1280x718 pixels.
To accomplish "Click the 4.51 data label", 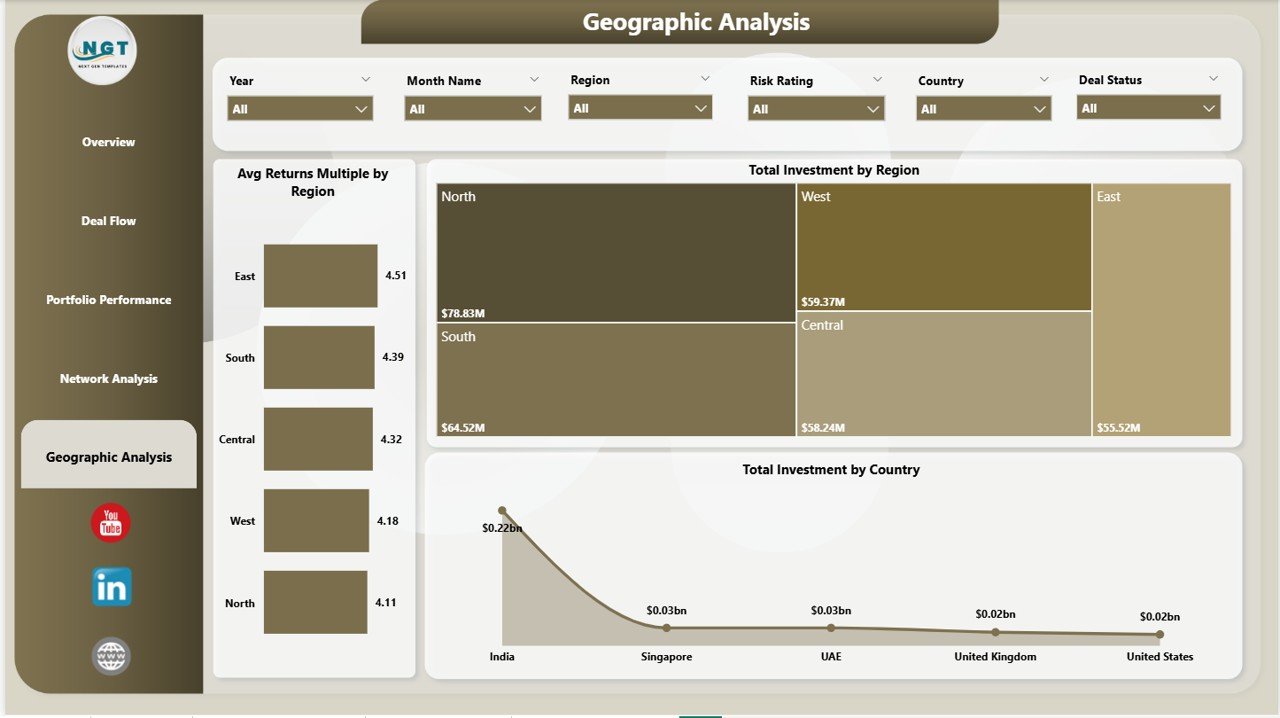I will pos(395,276).
